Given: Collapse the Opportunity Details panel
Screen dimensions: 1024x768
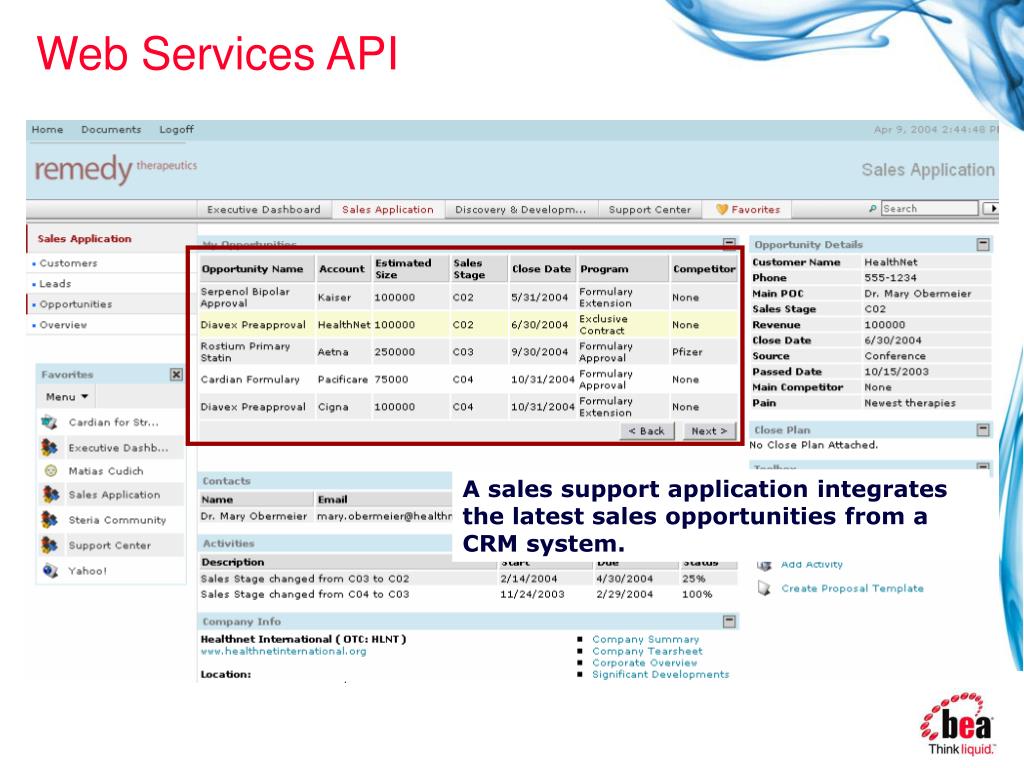Looking at the screenshot, I should (x=983, y=244).
